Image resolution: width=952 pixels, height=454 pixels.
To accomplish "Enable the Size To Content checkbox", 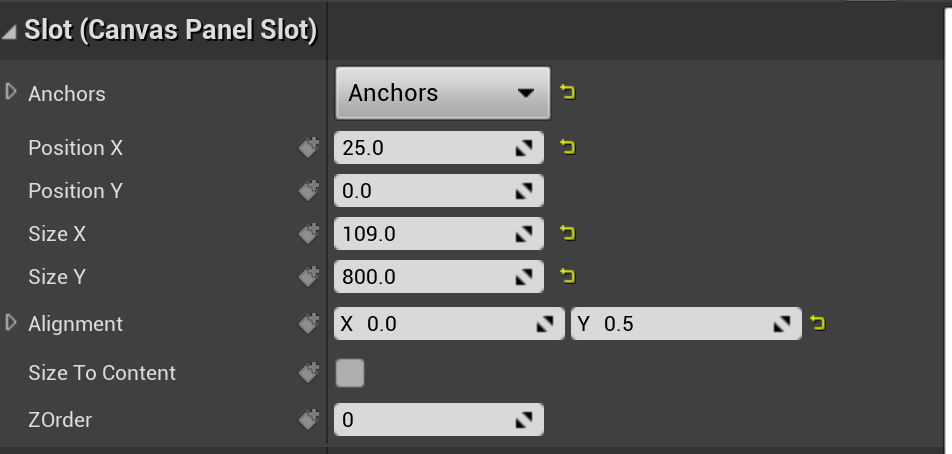I will click(350, 373).
